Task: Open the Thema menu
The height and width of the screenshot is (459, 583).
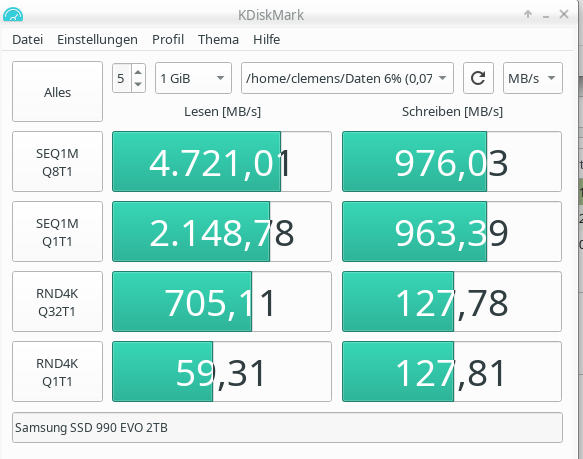Action: tap(218, 39)
